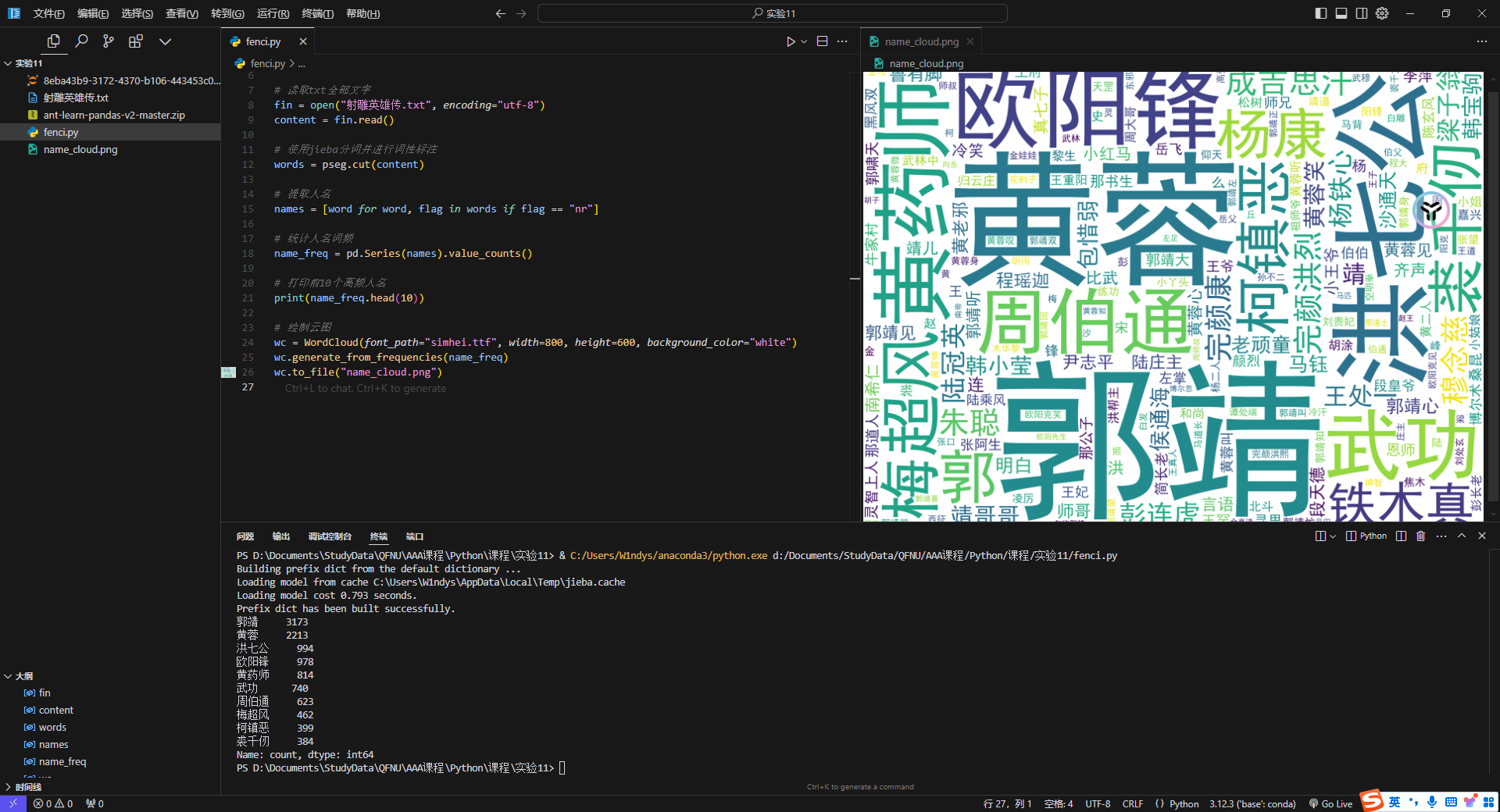Screen dimensions: 1500x812
Task: Open the run options dropdown arrow
Action: tap(804, 41)
